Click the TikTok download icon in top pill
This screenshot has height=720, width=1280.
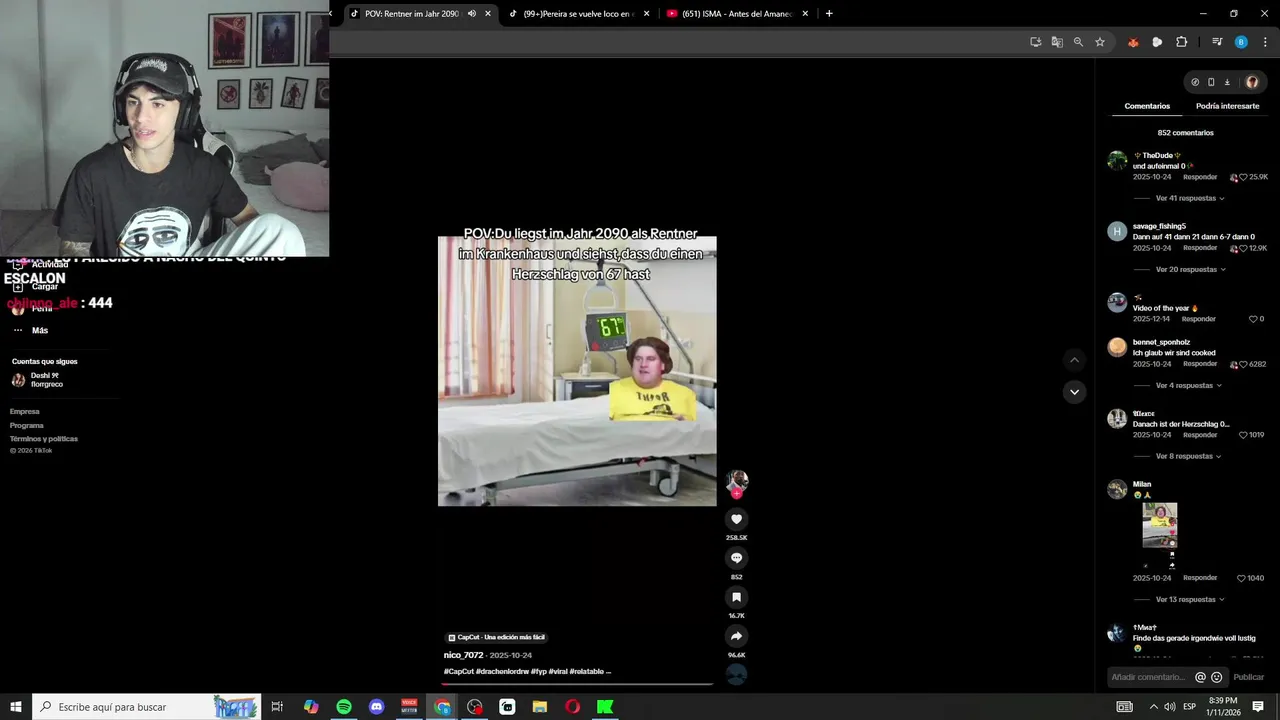1227,82
